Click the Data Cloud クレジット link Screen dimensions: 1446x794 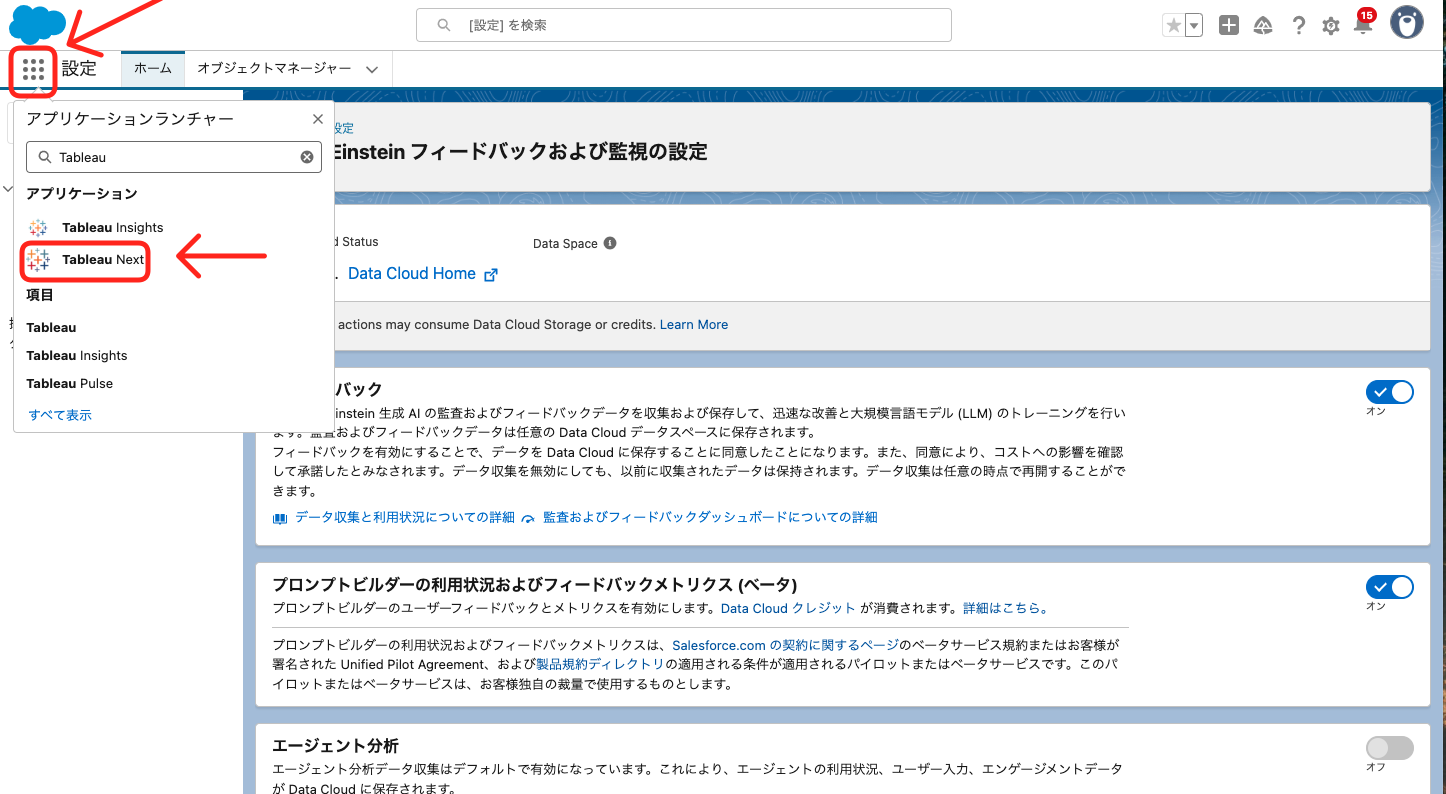pyautogui.click(x=788, y=608)
